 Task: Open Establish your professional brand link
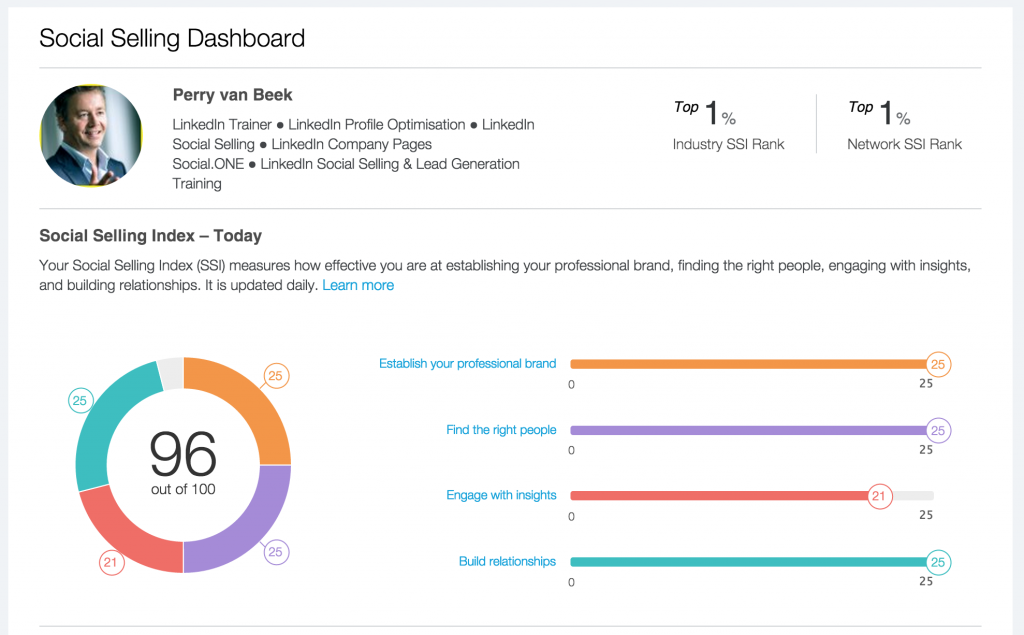point(468,364)
